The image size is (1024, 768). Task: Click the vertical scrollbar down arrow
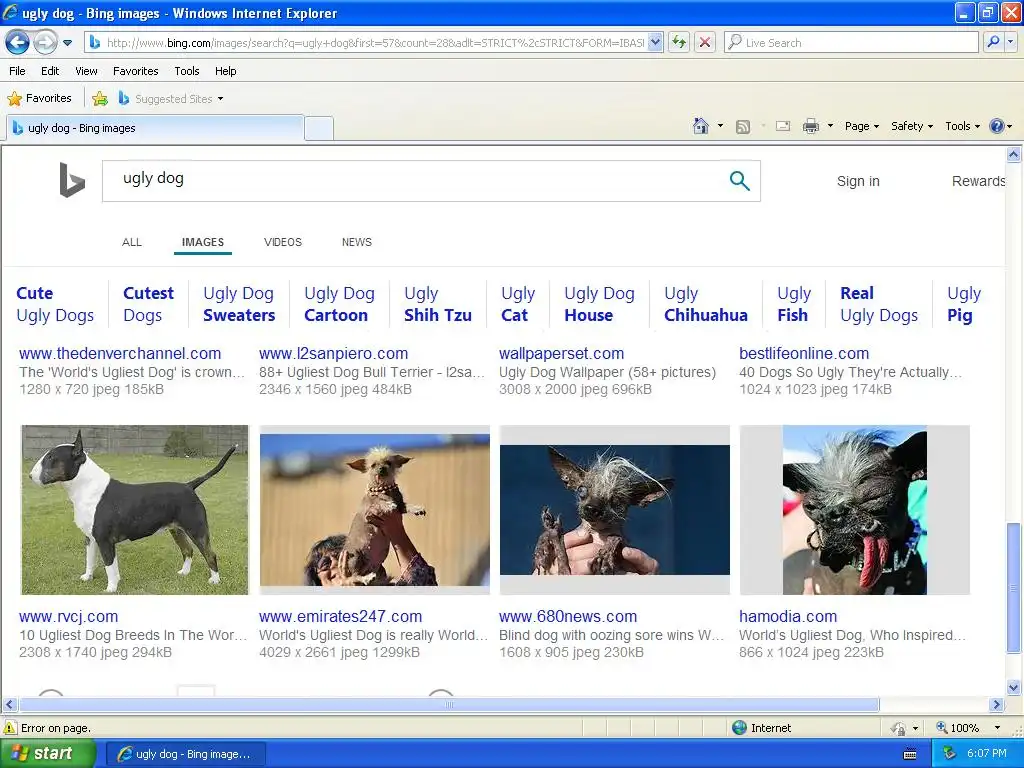(1014, 687)
